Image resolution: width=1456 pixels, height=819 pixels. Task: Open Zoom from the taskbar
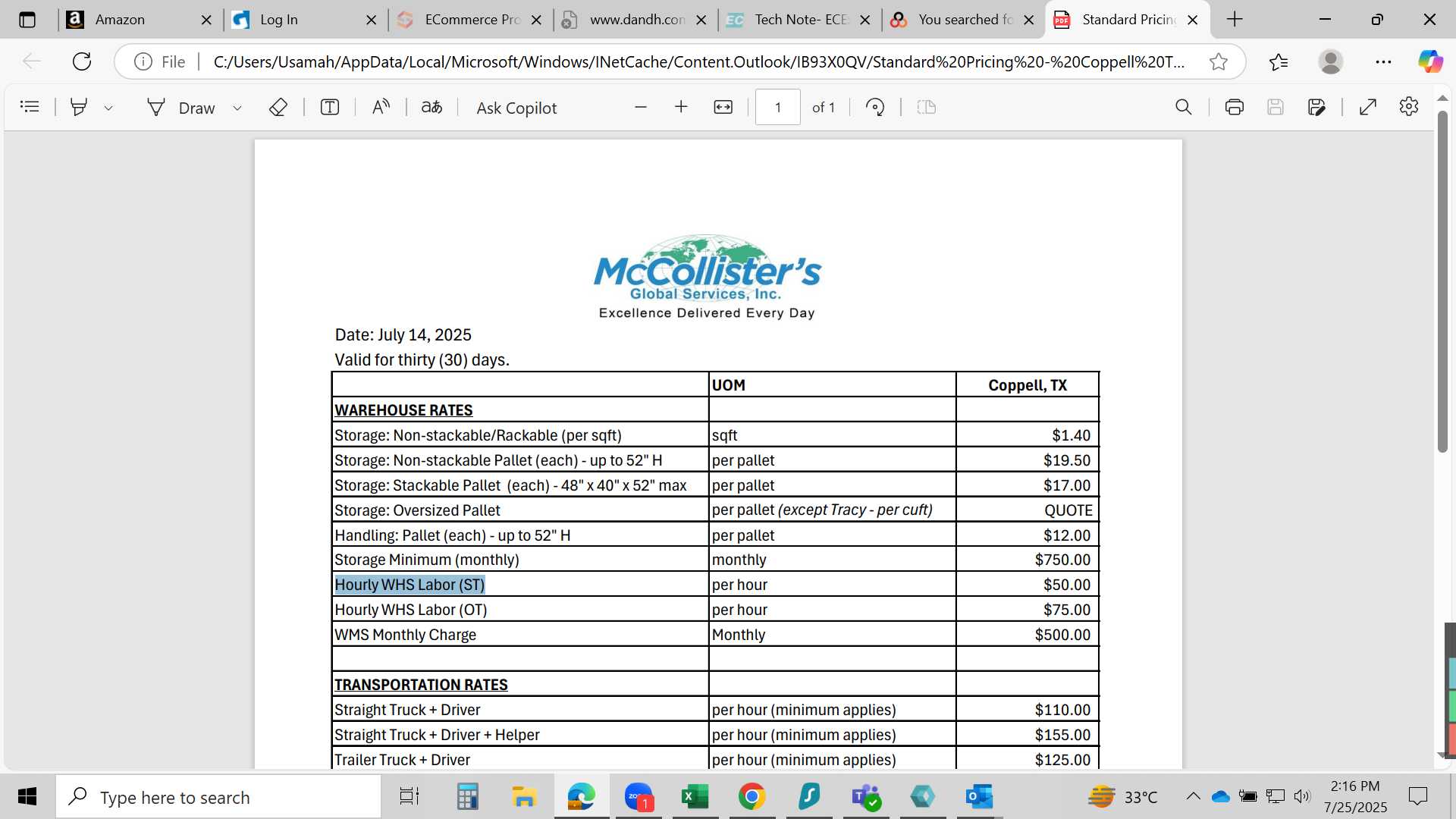click(x=639, y=796)
